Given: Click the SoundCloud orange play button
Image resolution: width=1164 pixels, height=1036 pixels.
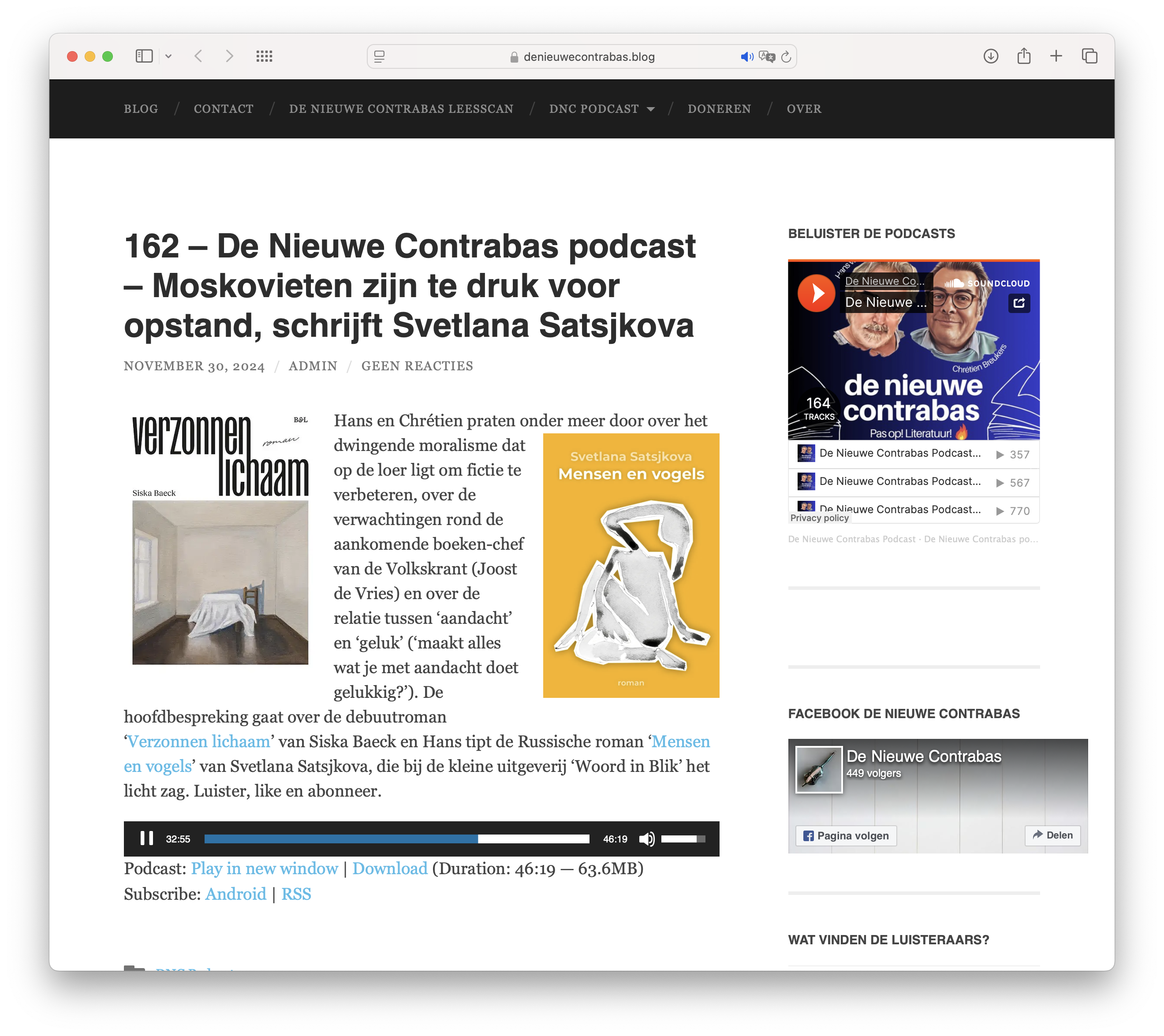Looking at the screenshot, I should point(816,293).
